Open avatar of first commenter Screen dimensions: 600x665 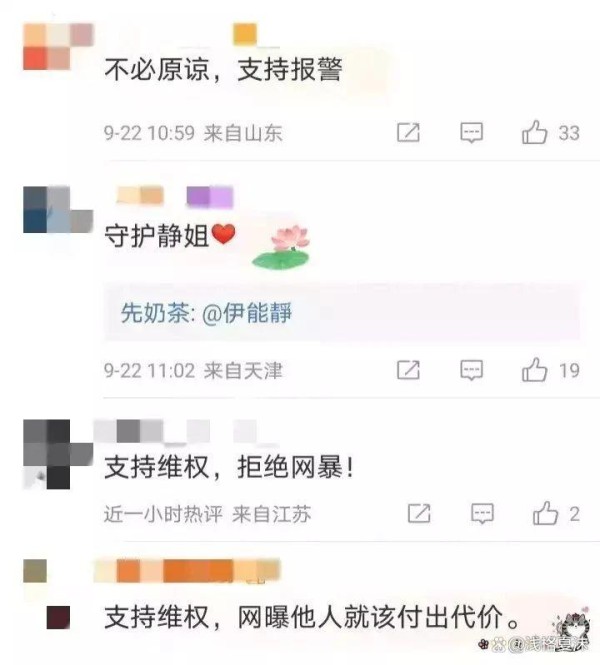[x=58, y=47]
